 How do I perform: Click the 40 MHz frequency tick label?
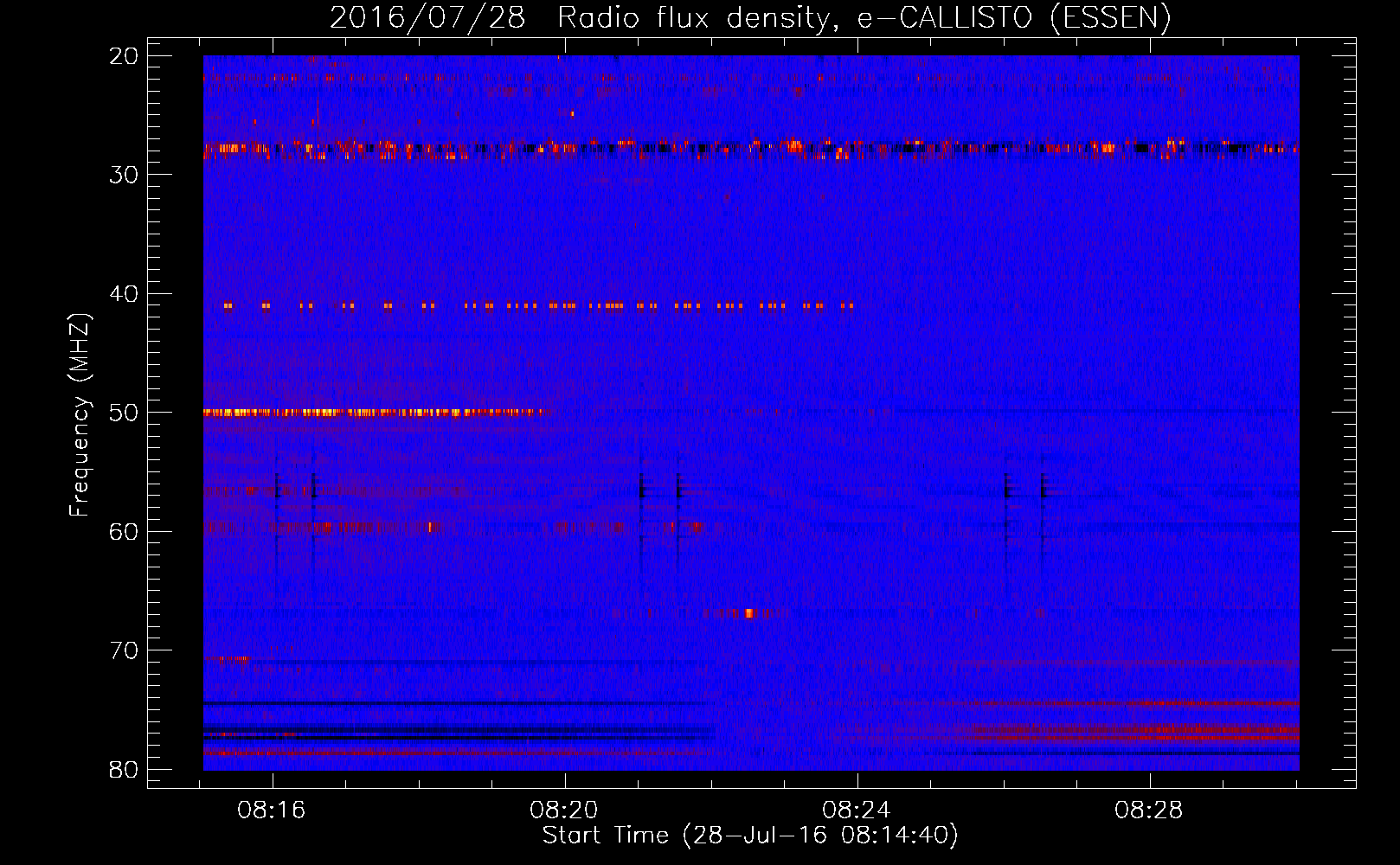[x=125, y=294]
